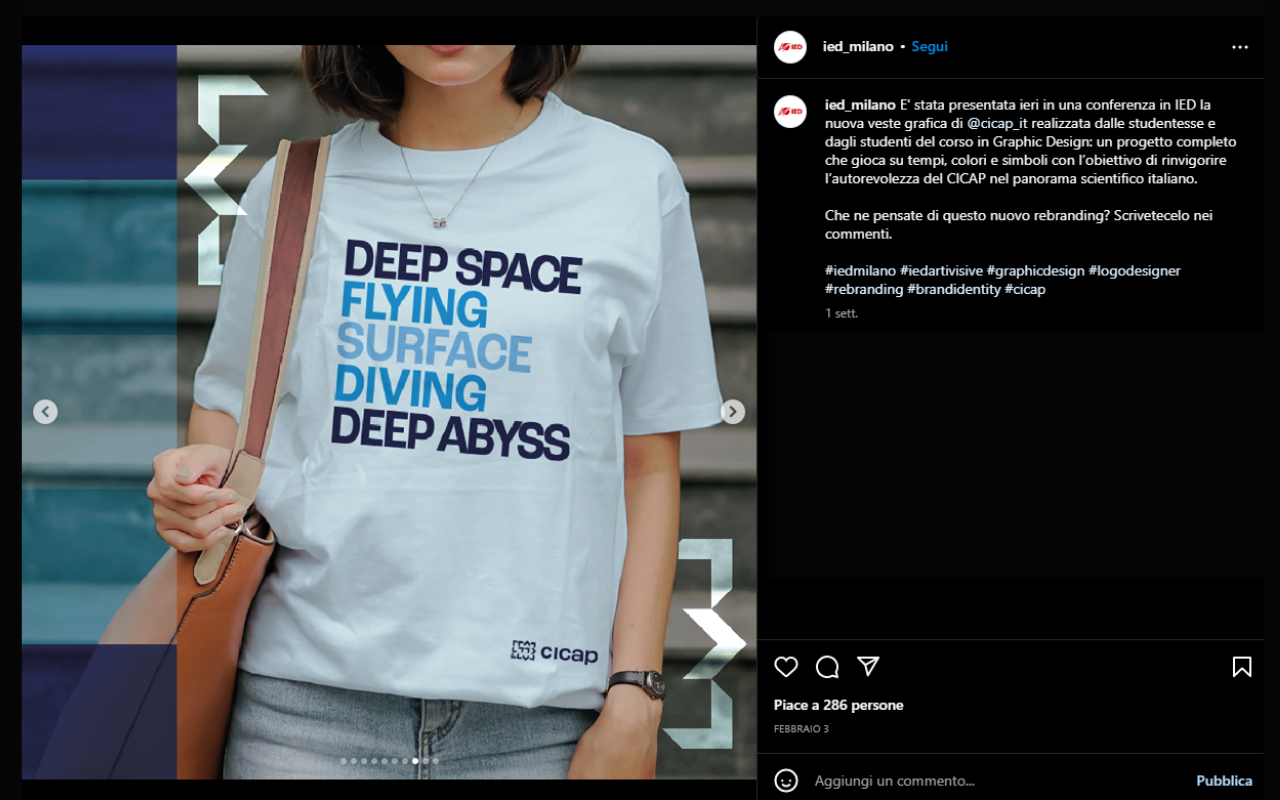This screenshot has height=800, width=1280.
Task: Select the highlighted active carousel dot
Action: tap(415, 761)
